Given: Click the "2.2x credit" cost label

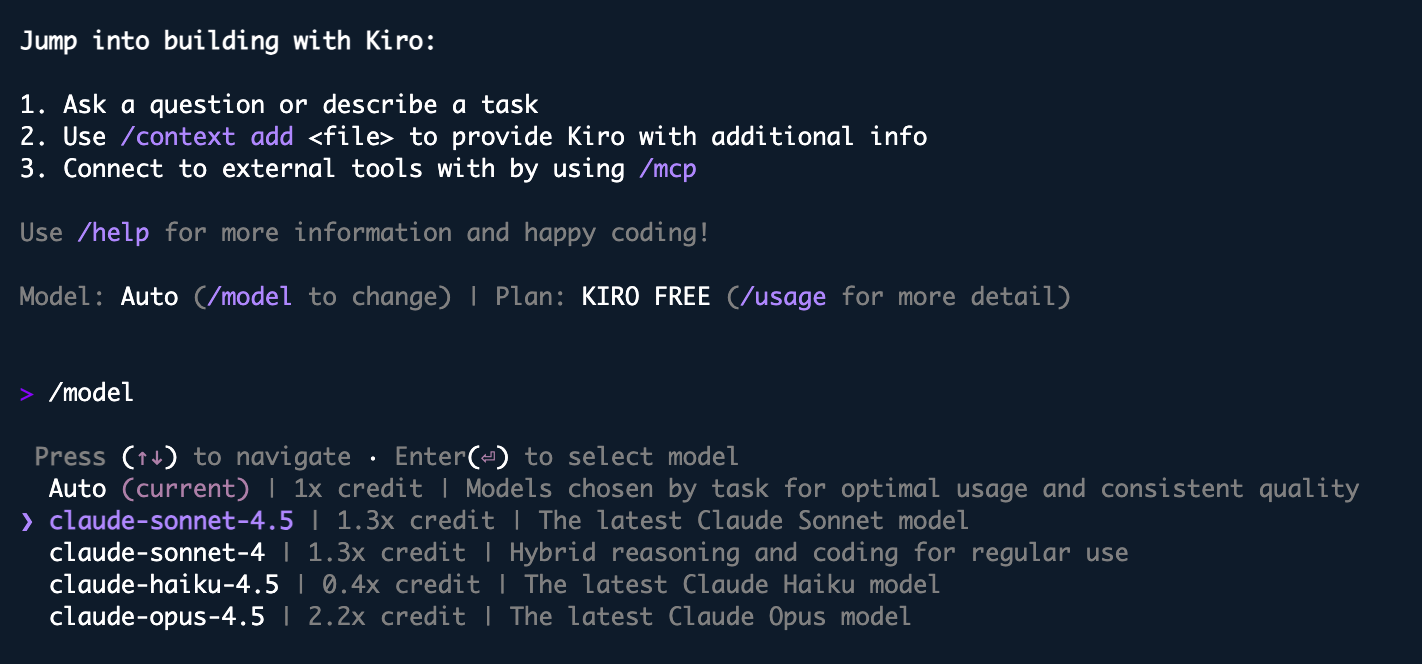Looking at the screenshot, I should point(387,617).
